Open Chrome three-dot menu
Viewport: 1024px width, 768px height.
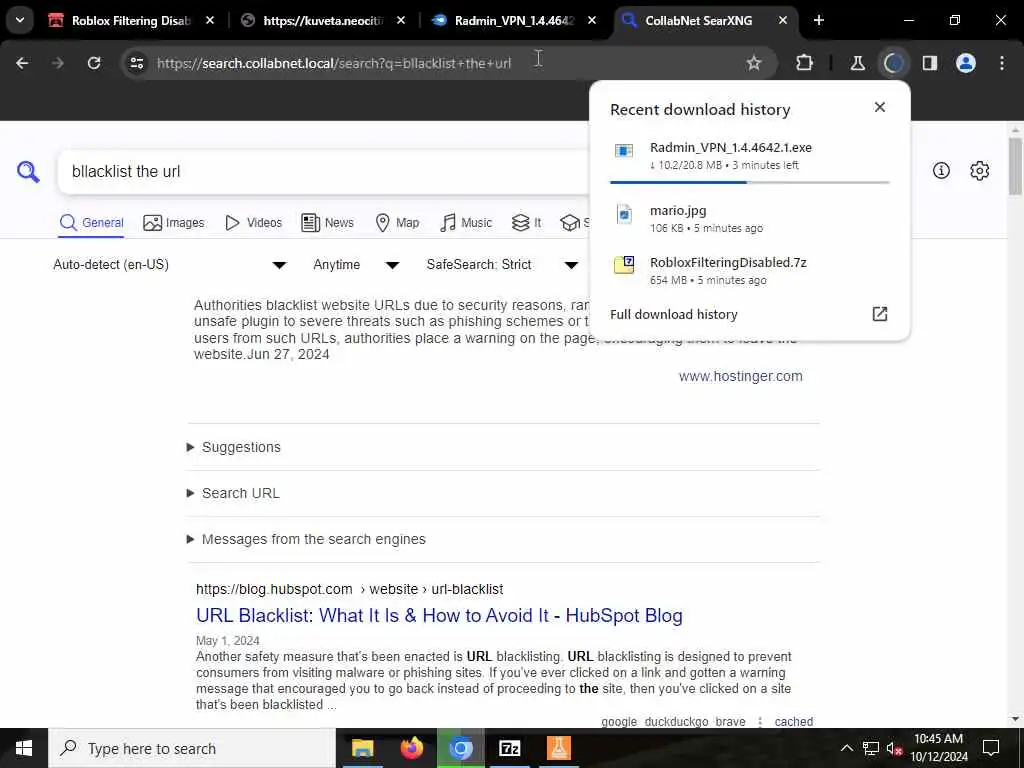click(1002, 63)
